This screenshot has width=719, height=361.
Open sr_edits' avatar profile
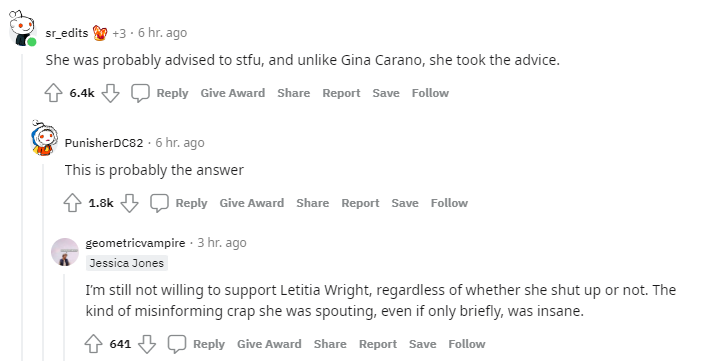22,29
